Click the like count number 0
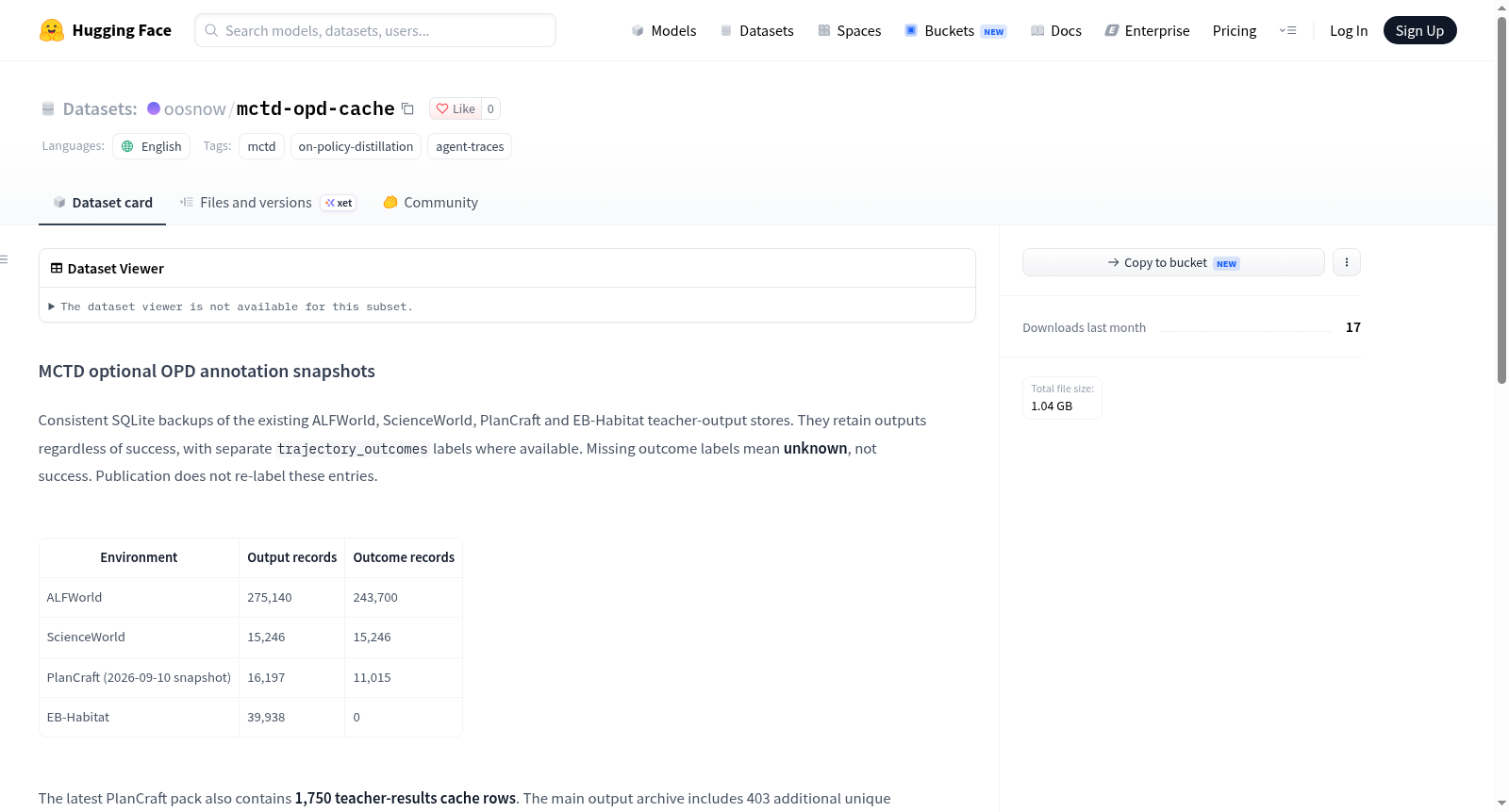This screenshot has height=812, width=1509. [490, 108]
